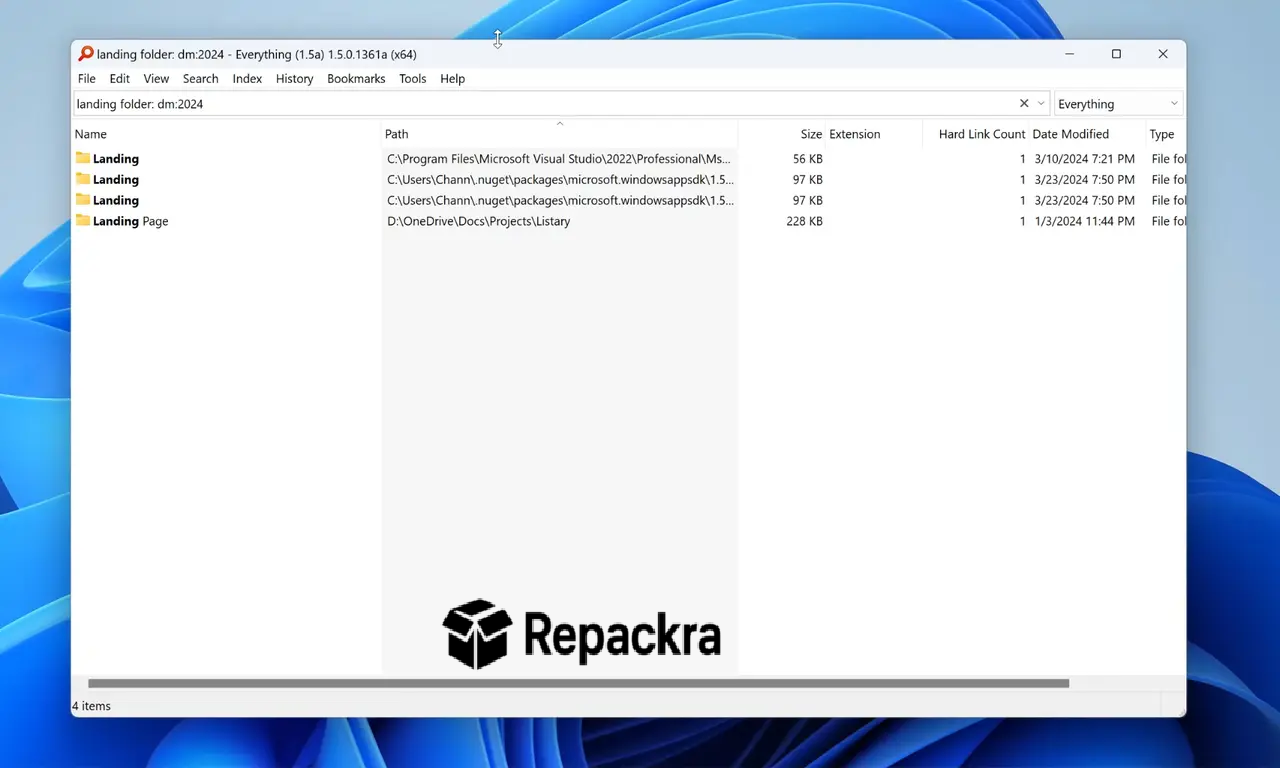Open the Tools menu
The height and width of the screenshot is (768, 1280).
click(x=412, y=79)
